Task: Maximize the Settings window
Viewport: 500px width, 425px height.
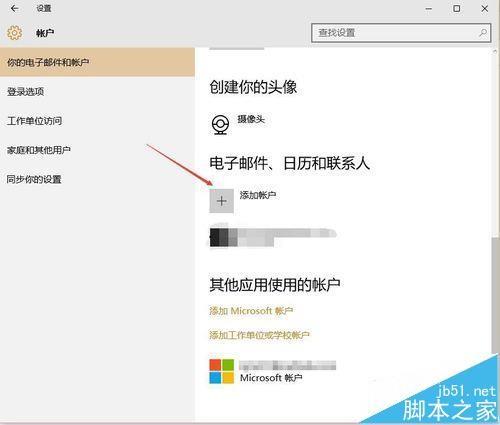Action: (x=457, y=9)
